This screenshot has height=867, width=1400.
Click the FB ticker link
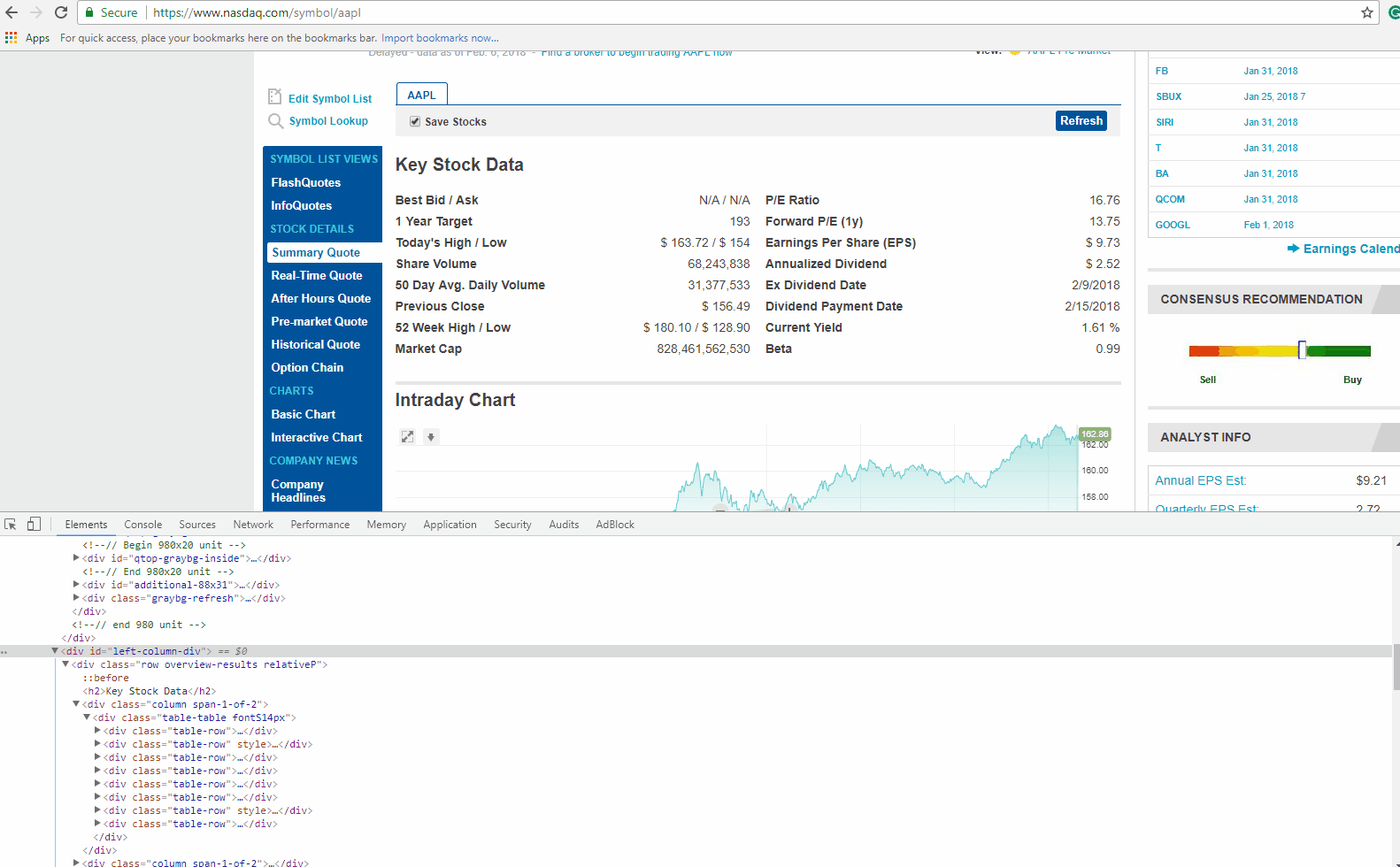point(1161,71)
